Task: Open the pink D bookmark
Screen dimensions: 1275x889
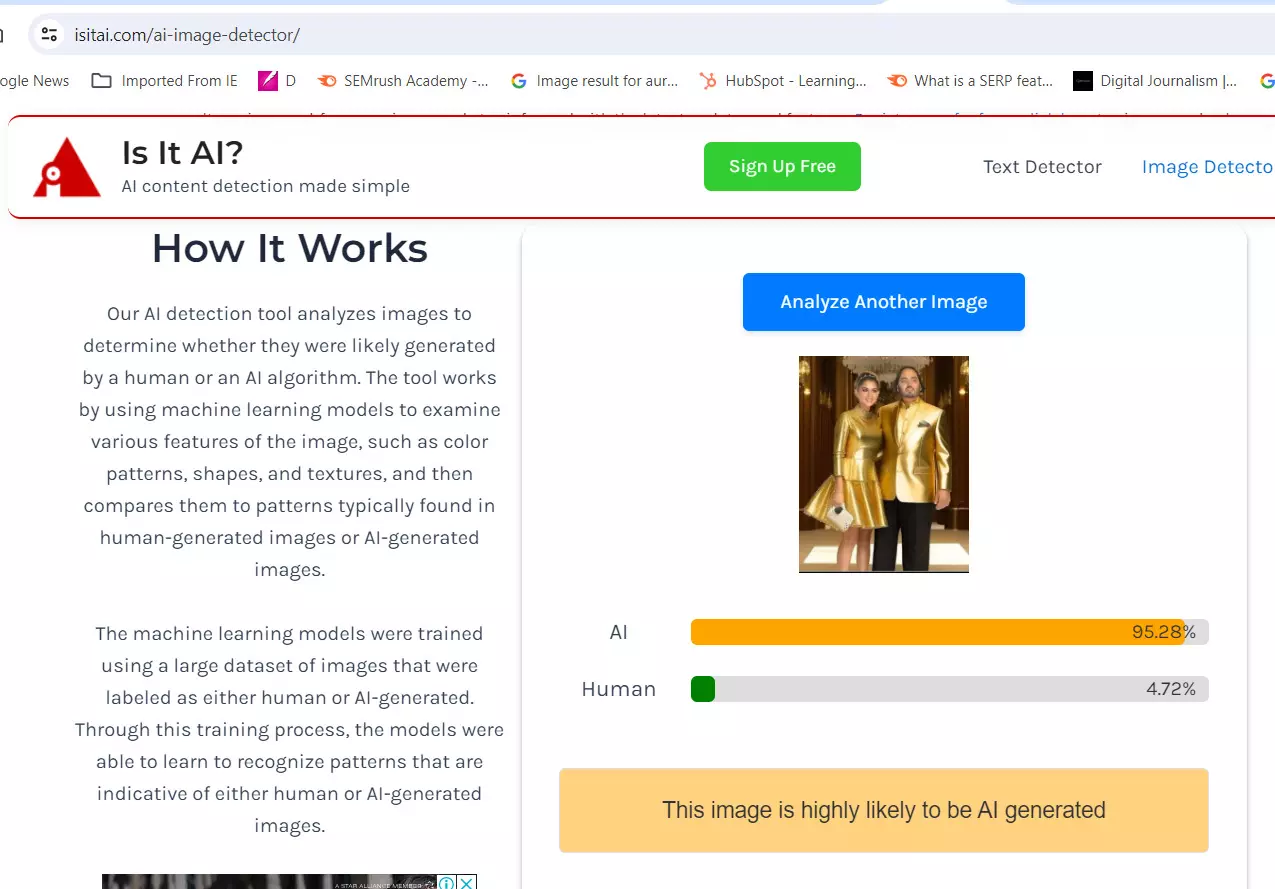Action: [x=277, y=81]
